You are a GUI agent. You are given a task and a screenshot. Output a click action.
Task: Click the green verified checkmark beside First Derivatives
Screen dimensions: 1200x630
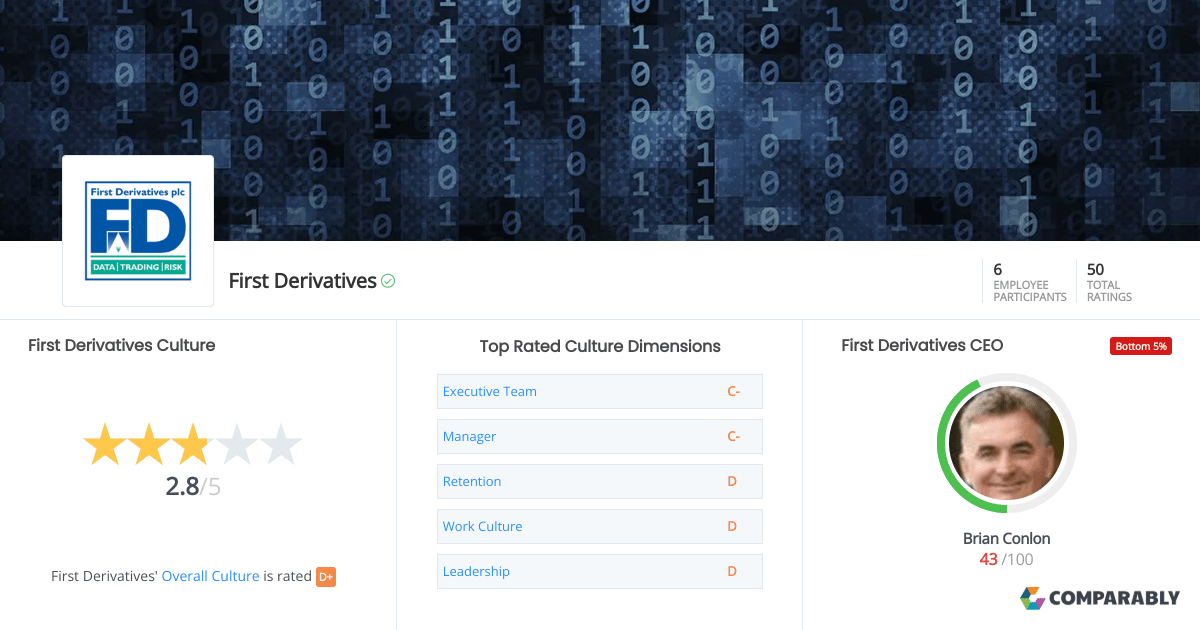389,281
